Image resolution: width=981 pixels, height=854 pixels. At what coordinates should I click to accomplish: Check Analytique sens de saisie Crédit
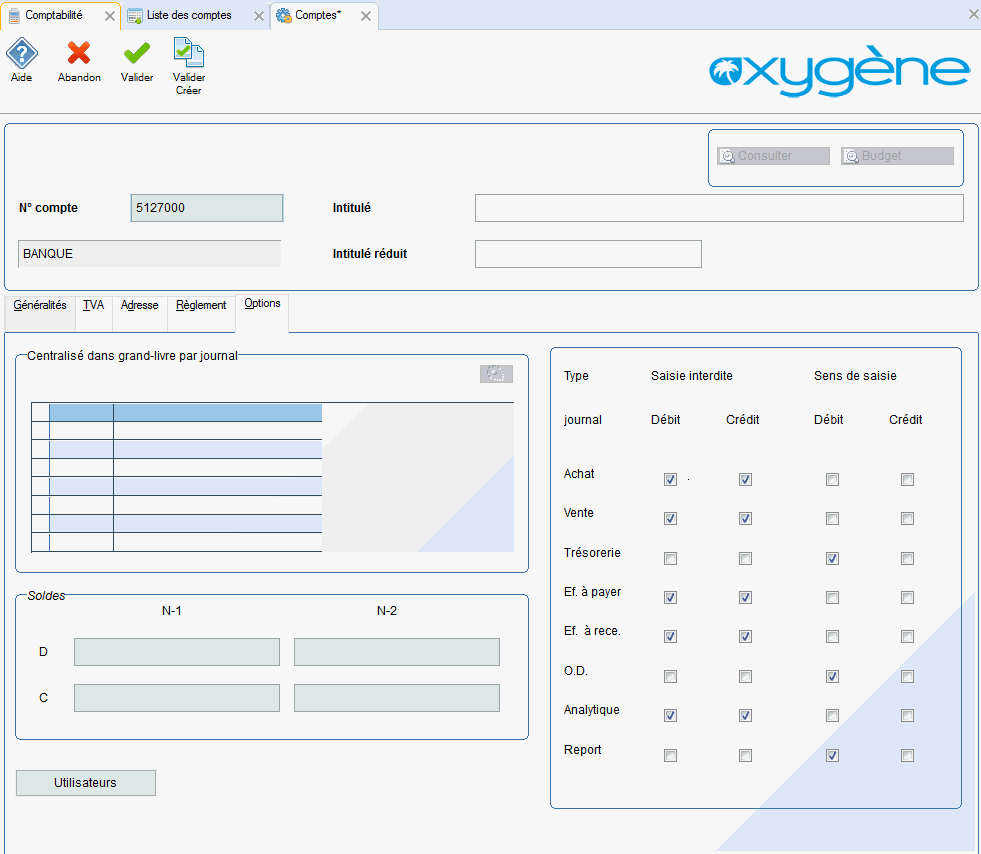[x=907, y=716]
